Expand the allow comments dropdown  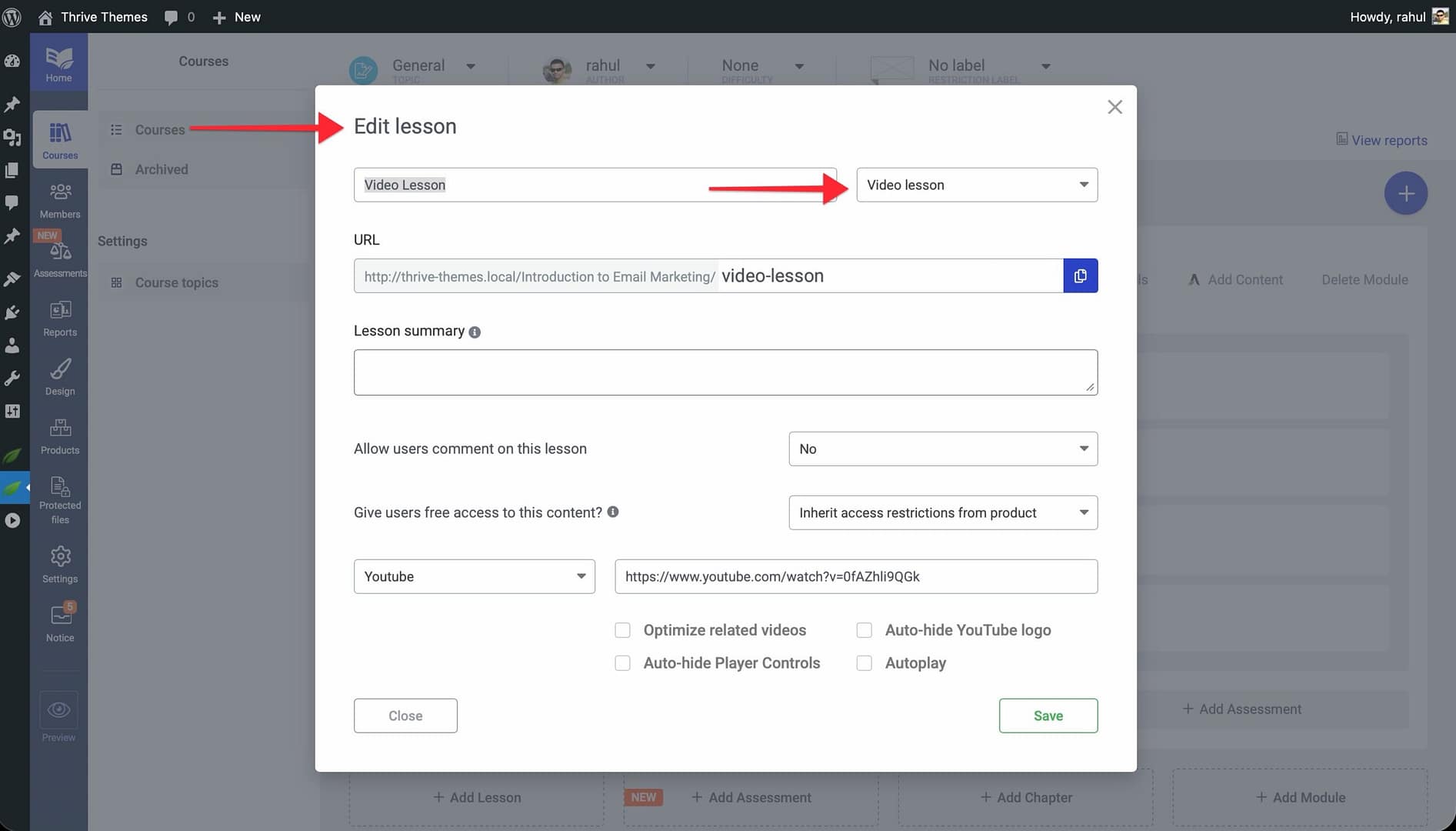click(942, 449)
